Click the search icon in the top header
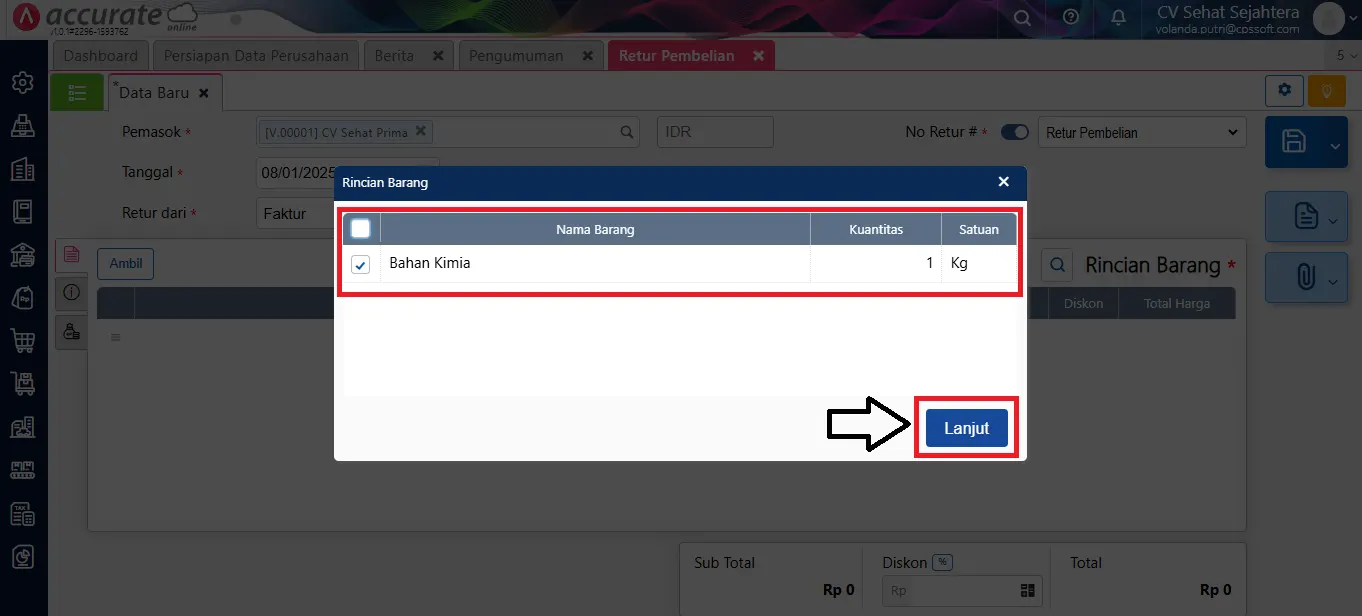 point(1022,18)
